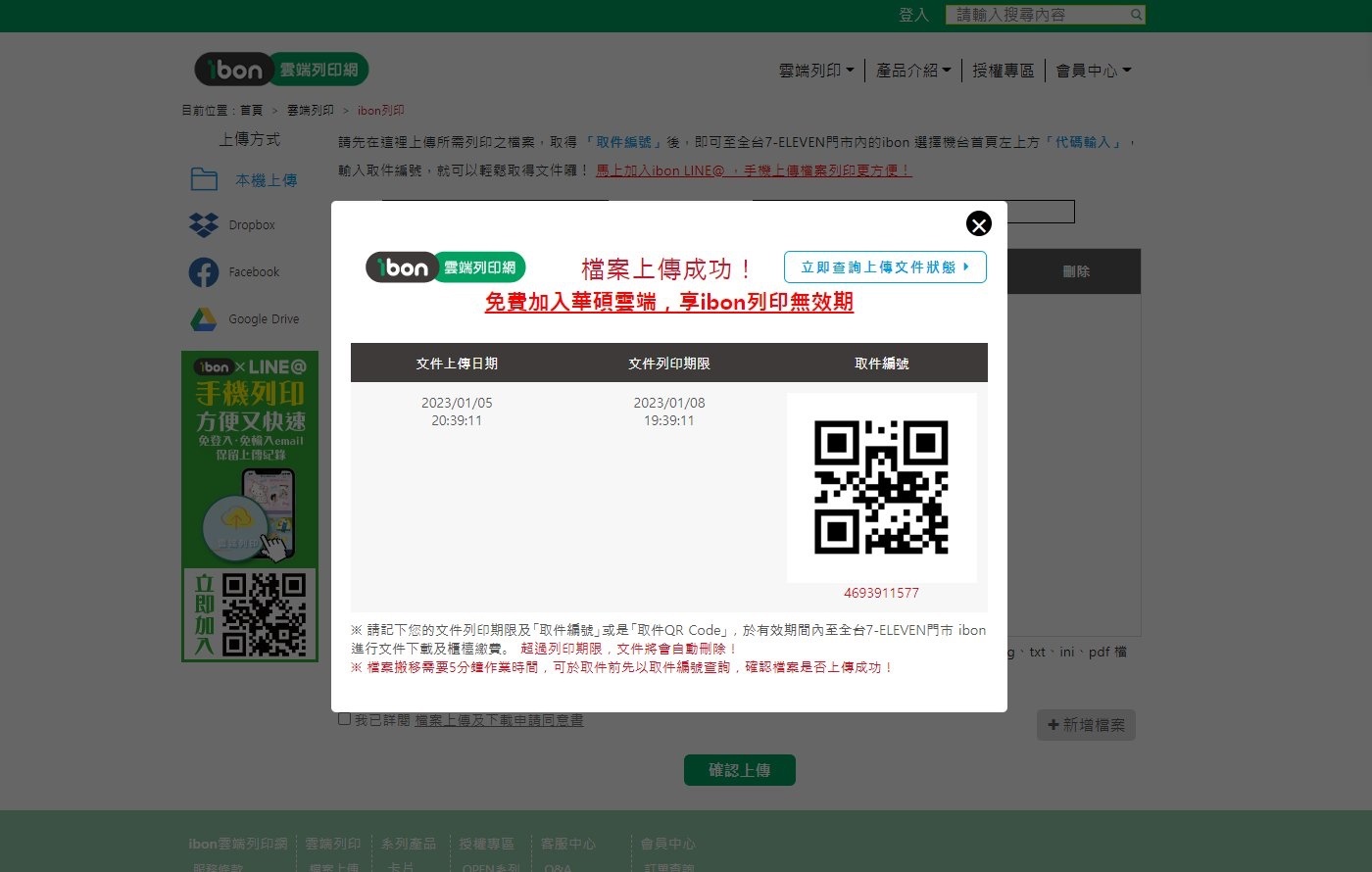The width and height of the screenshot is (1372, 872).
Task: Go to 首頁 in the breadcrumb
Action: (x=251, y=111)
